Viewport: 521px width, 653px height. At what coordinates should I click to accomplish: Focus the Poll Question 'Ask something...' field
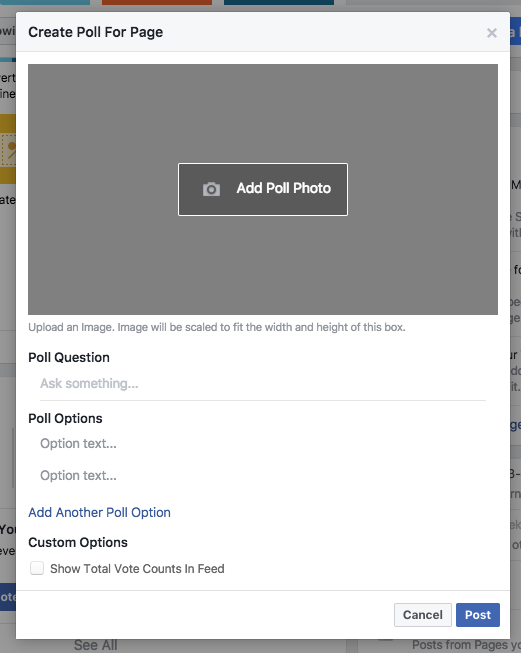click(263, 384)
